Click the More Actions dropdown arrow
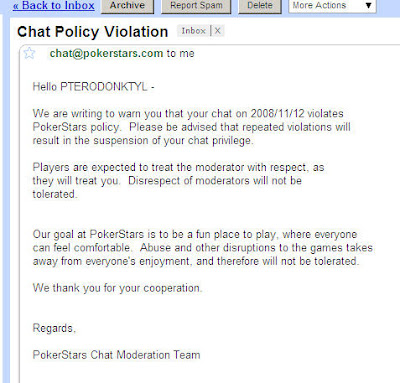 click(368, 6)
